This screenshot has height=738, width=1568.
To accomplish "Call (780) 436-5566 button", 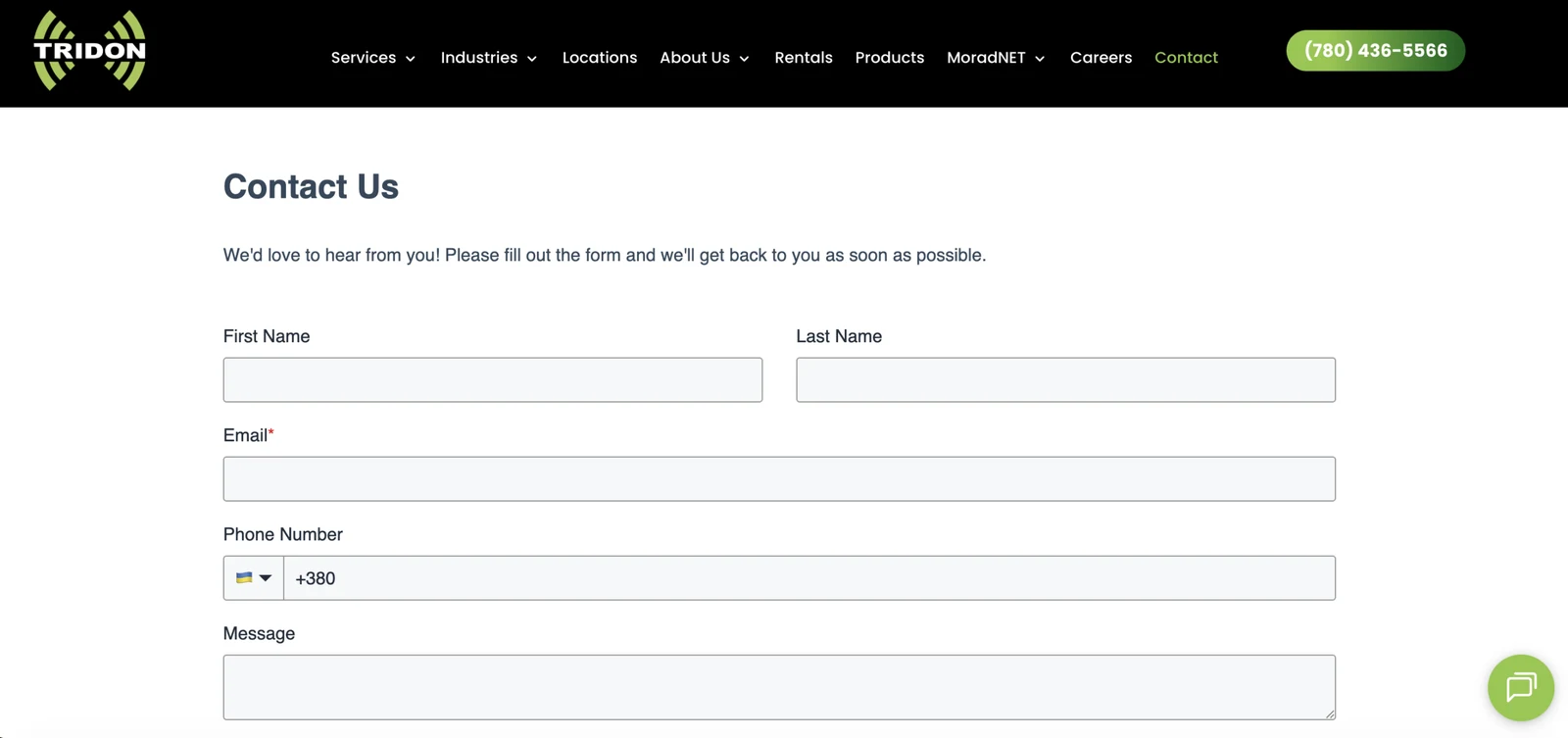I will click(1375, 51).
